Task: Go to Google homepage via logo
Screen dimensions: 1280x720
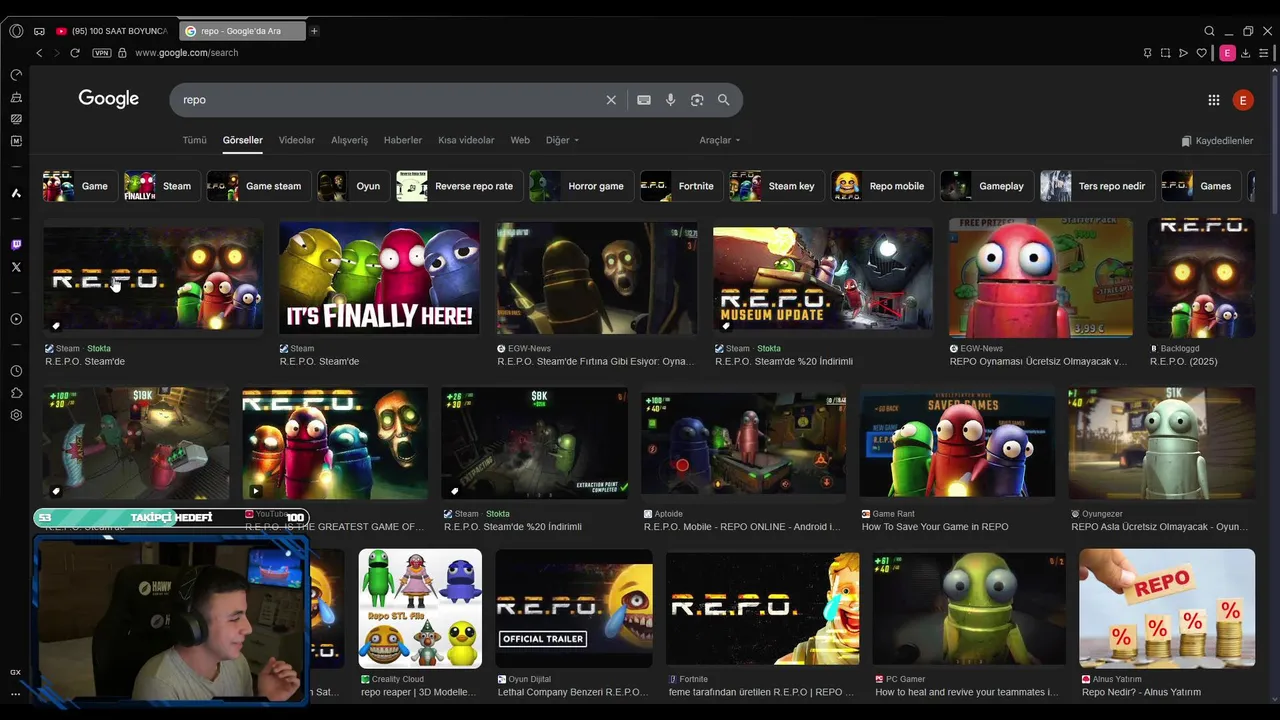Action: 109,99
